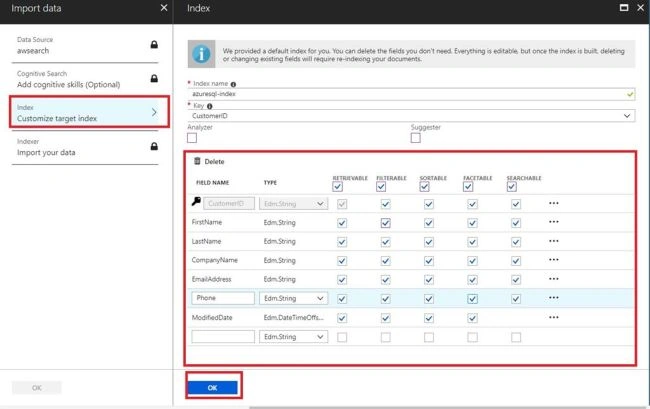Toggle the Suggester checkbox
Viewport: 650px width, 409px height.
[415, 138]
